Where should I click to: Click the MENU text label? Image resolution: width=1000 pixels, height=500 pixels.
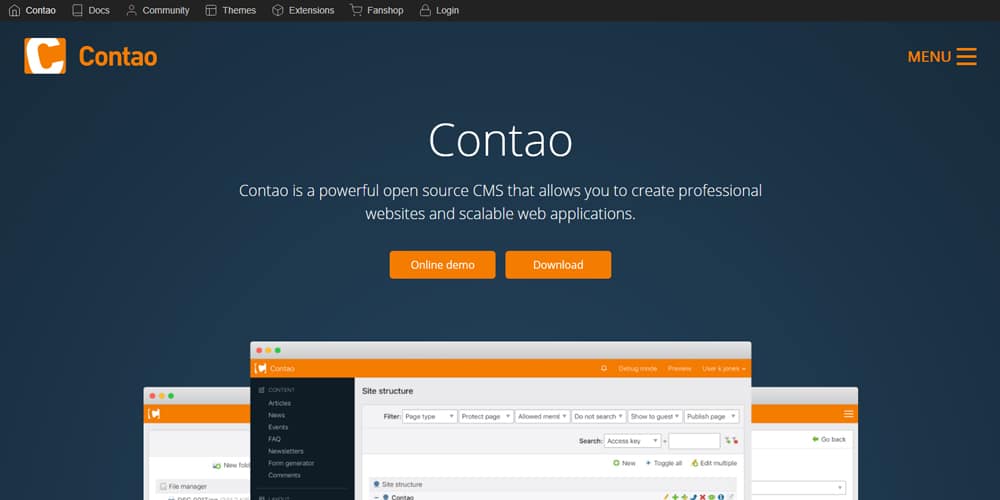tap(929, 57)
